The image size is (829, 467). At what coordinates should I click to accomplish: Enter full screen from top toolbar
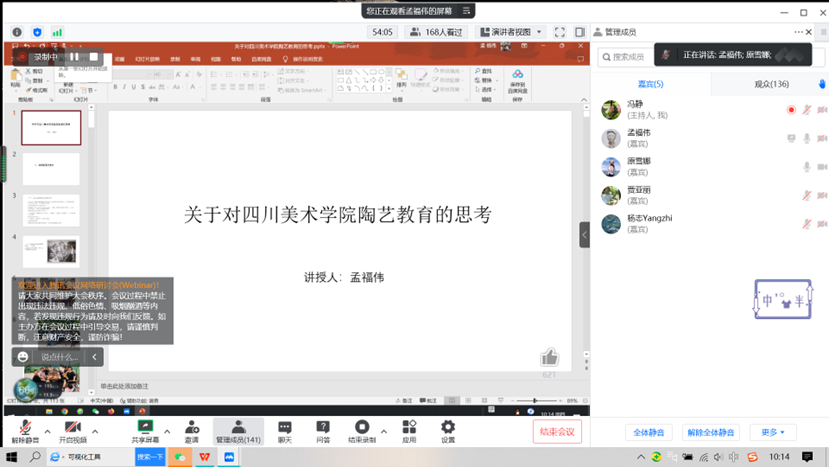click(560, 32)
